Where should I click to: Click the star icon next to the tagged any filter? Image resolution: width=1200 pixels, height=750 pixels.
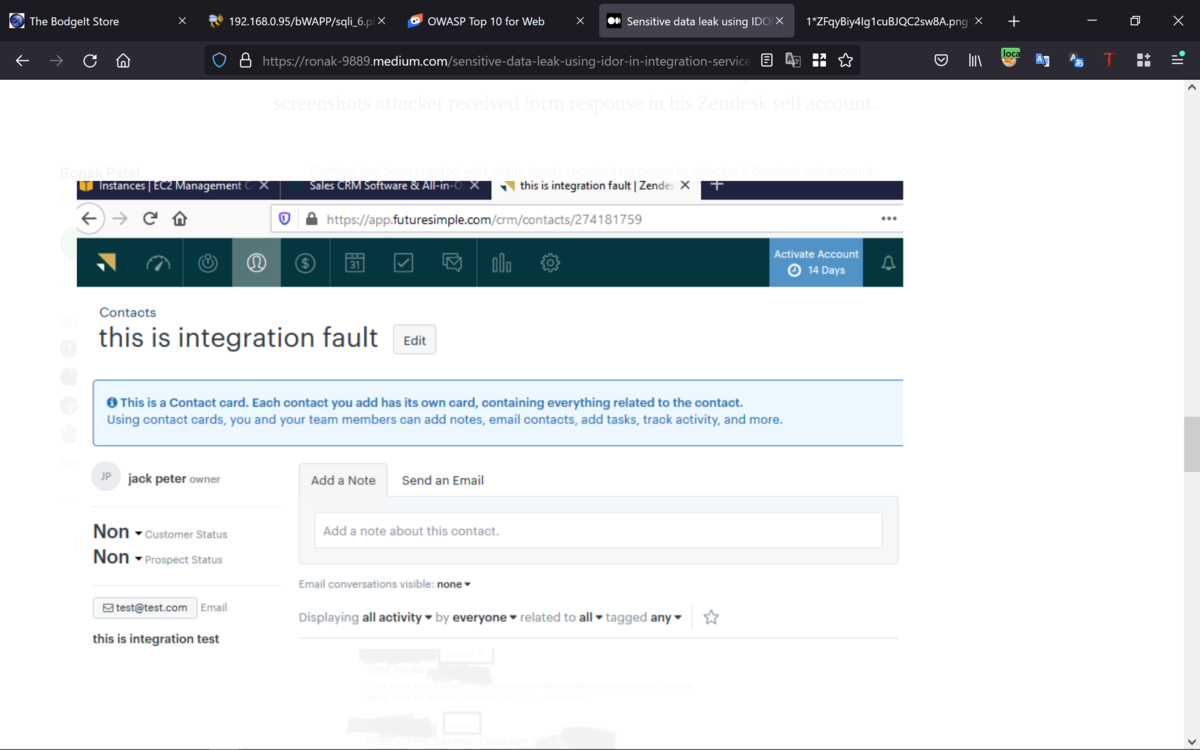711,617
